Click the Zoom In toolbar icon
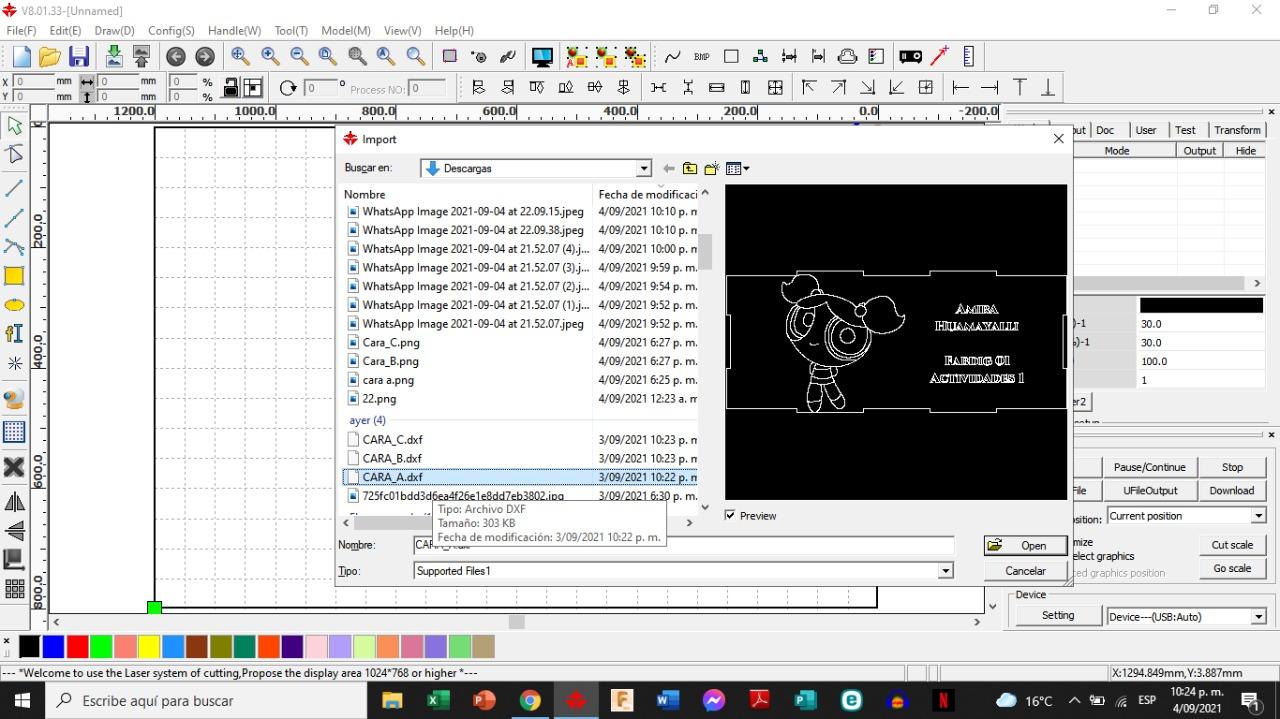1280x719 pixels. [x=269, y=57]
